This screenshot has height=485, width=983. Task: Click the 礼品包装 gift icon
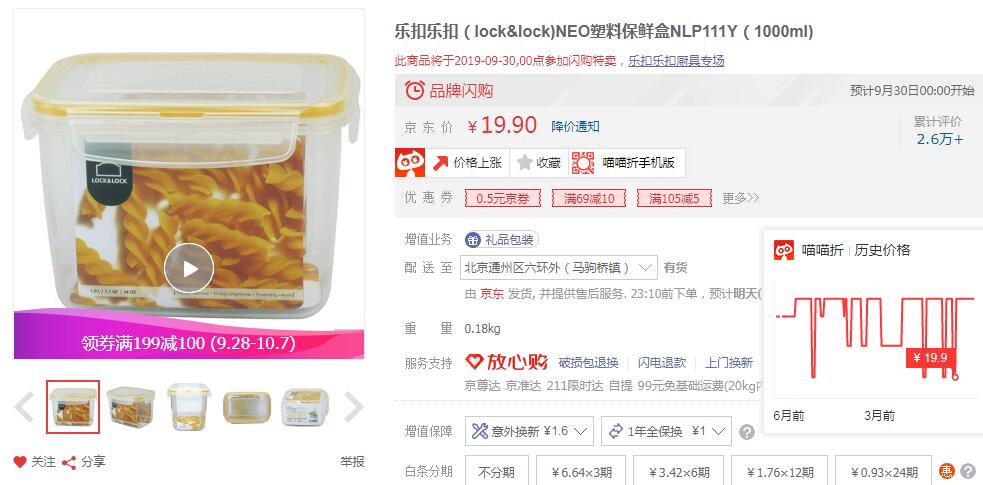tap(474, 240)
